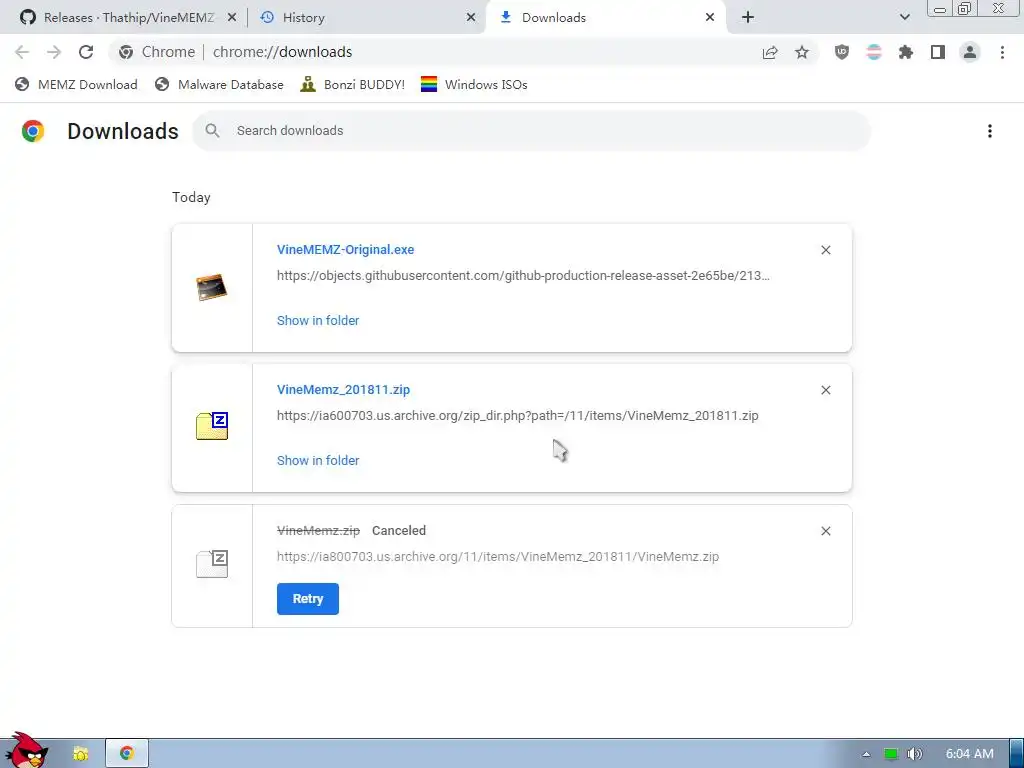Click the VineMEMZ-Original.exe file icon

coord(212,287)
